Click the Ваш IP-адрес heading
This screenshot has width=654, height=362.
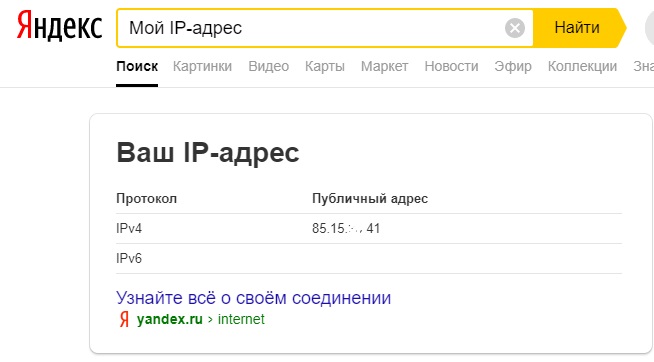pos(208,153)
